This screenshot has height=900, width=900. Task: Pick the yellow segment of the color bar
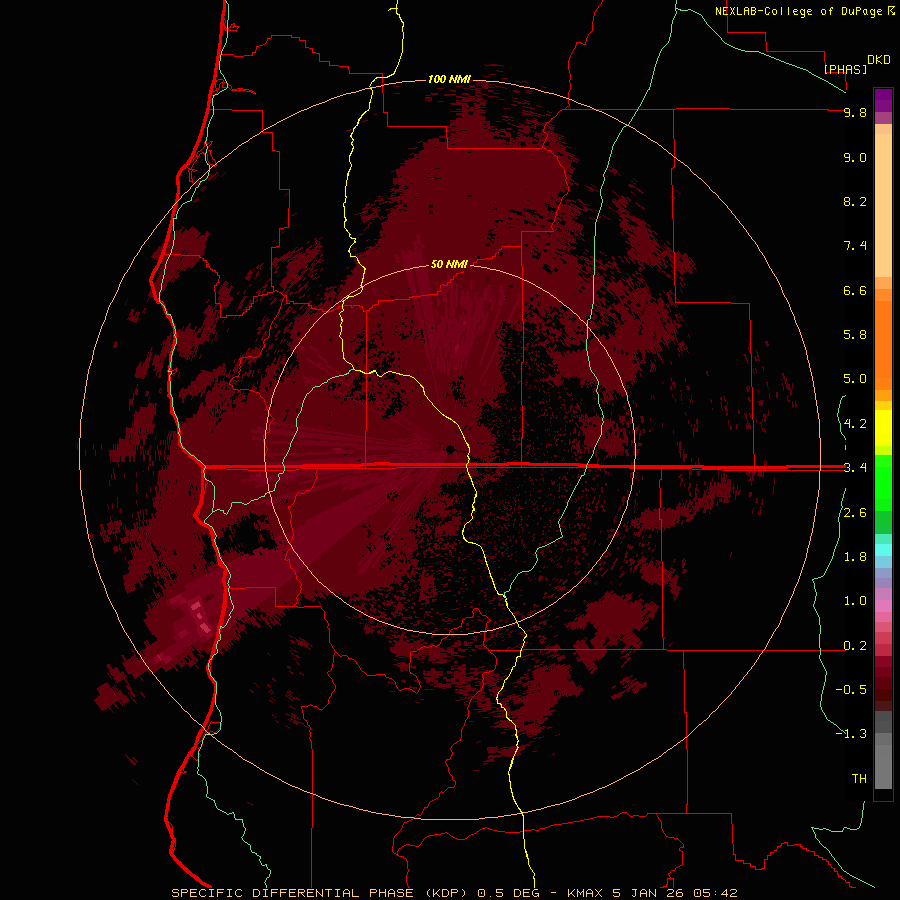(x=883, y=428)
